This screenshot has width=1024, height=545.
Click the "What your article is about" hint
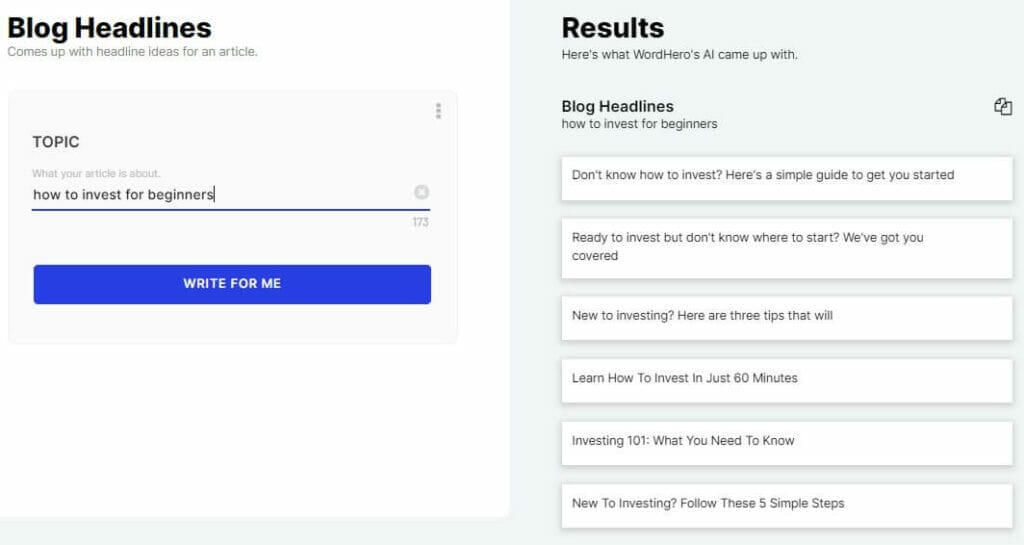96,174
